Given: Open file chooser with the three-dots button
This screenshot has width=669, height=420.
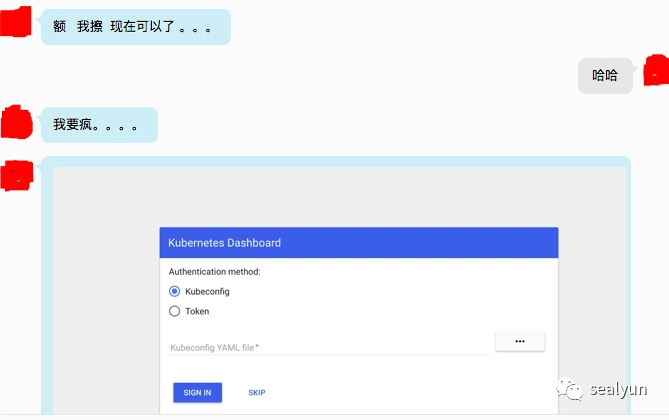Looking at the screenshot, I should click(520, 341).
